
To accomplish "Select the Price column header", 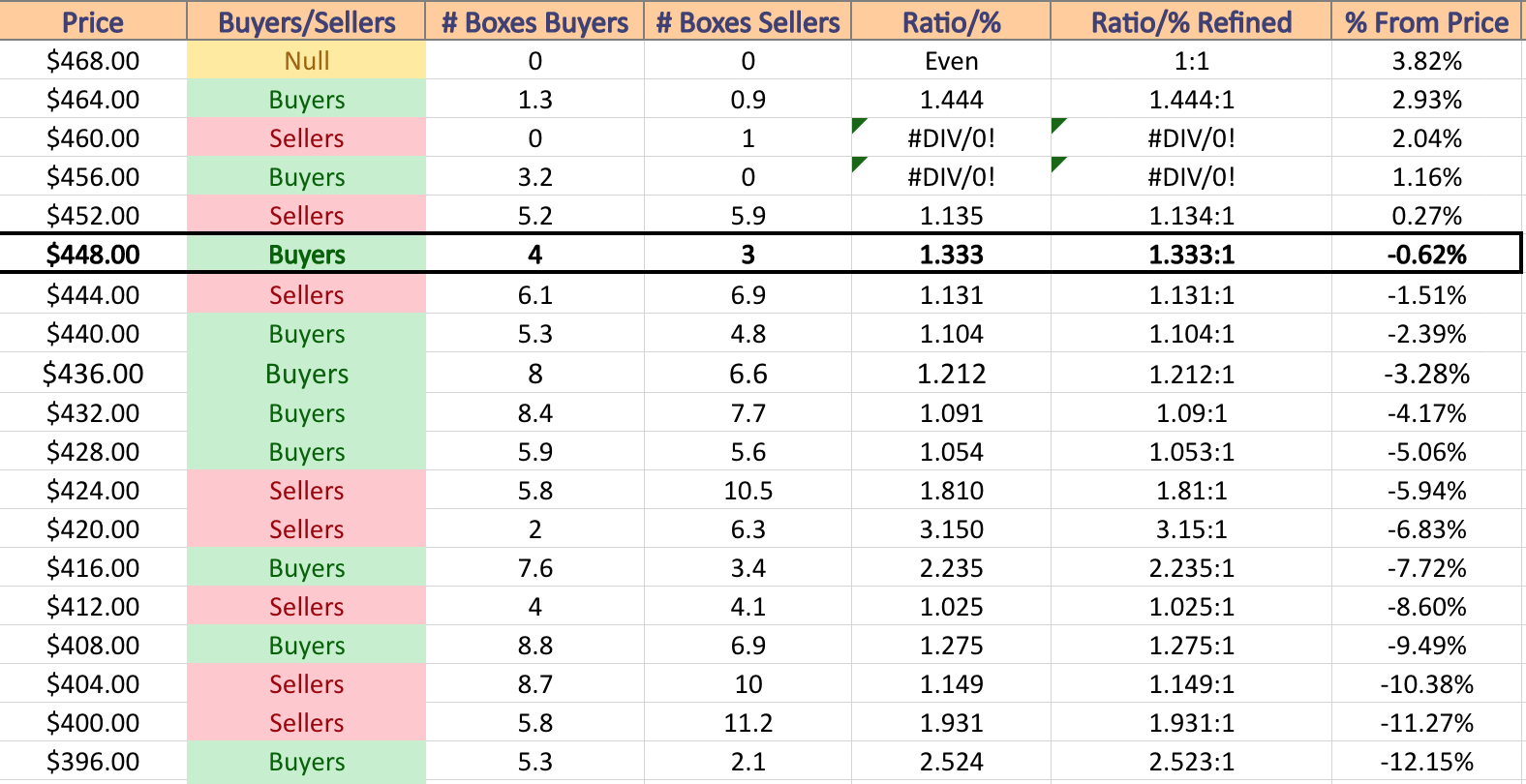I will click(93, 21).
